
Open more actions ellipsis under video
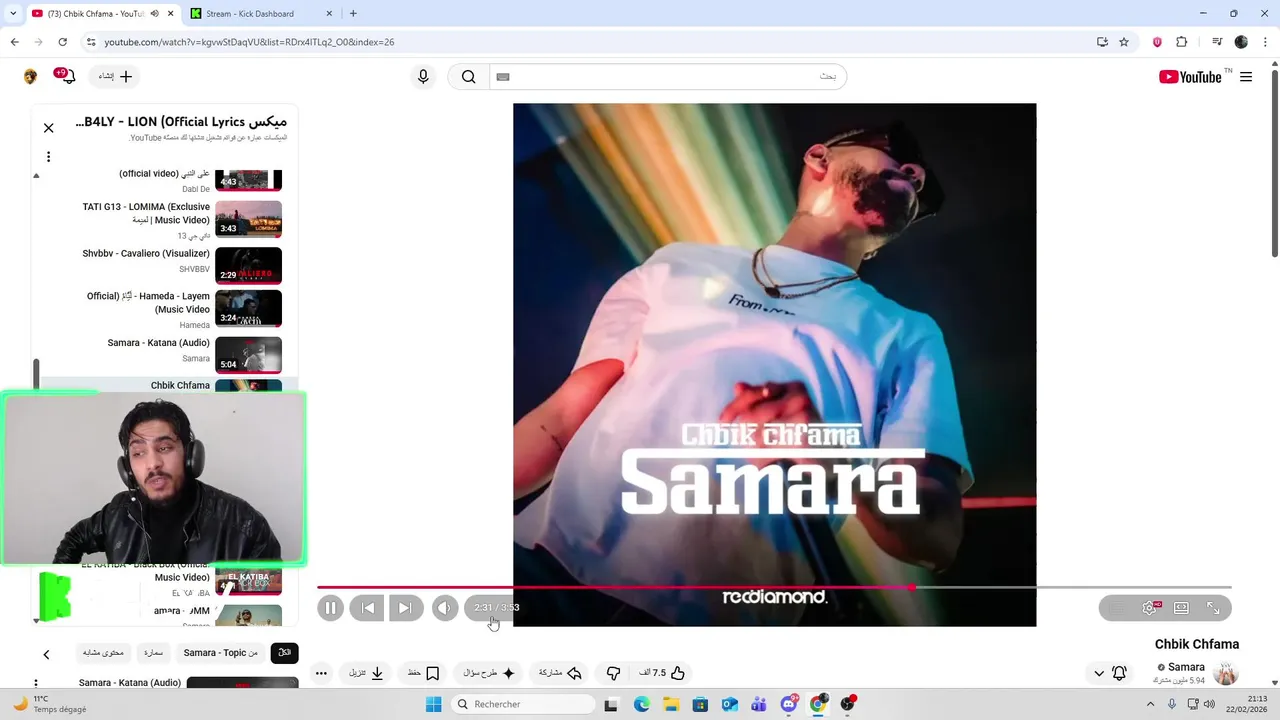(x=321, y=673)
